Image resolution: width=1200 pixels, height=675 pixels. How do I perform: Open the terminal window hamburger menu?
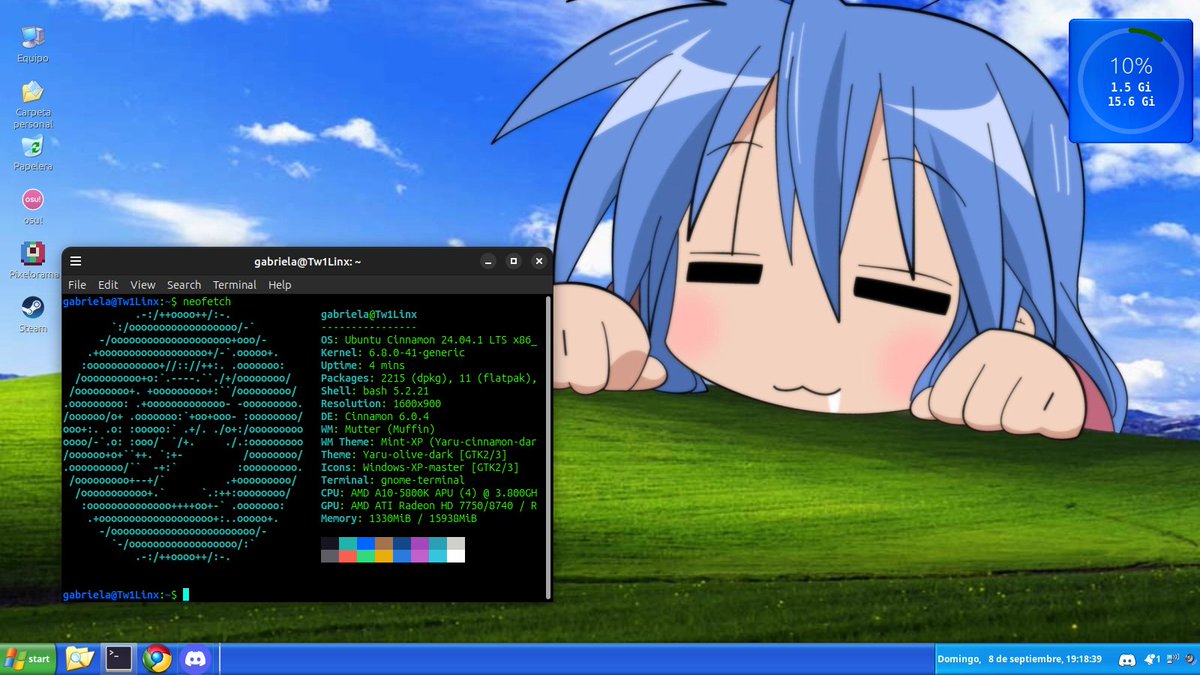coord(76,261)
